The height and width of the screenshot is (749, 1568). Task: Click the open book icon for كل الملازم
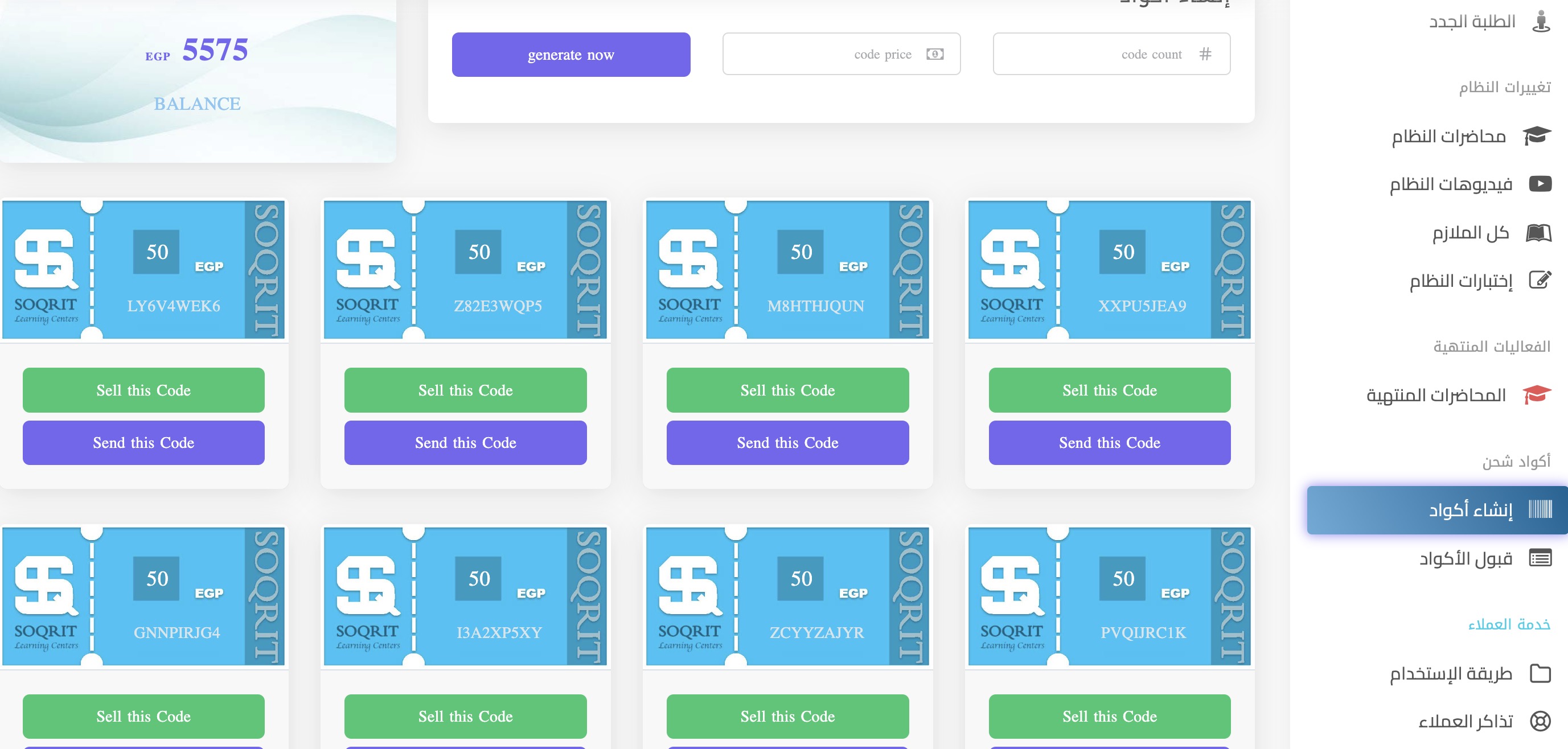point(1538,232)
